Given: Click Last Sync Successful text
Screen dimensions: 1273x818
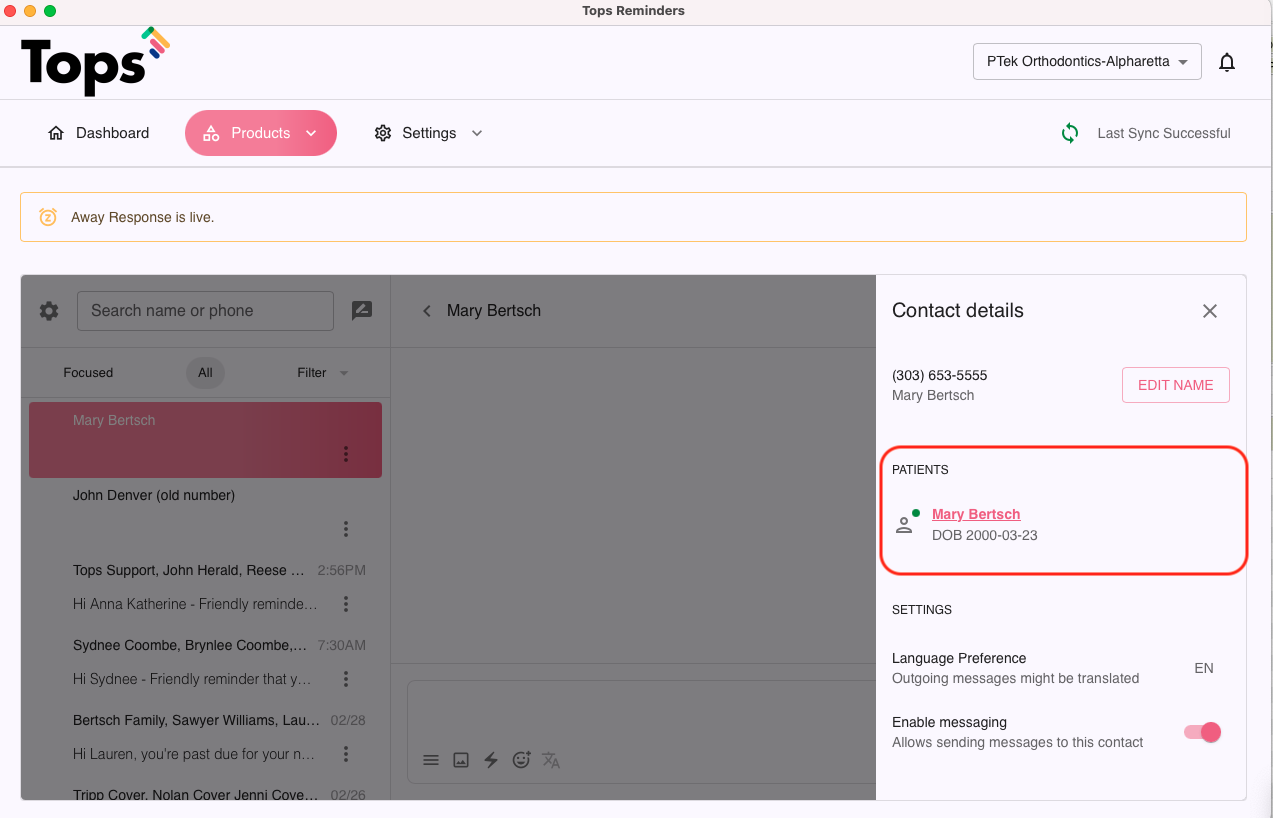Looking at the screenshot, I should click(1164, 133).
